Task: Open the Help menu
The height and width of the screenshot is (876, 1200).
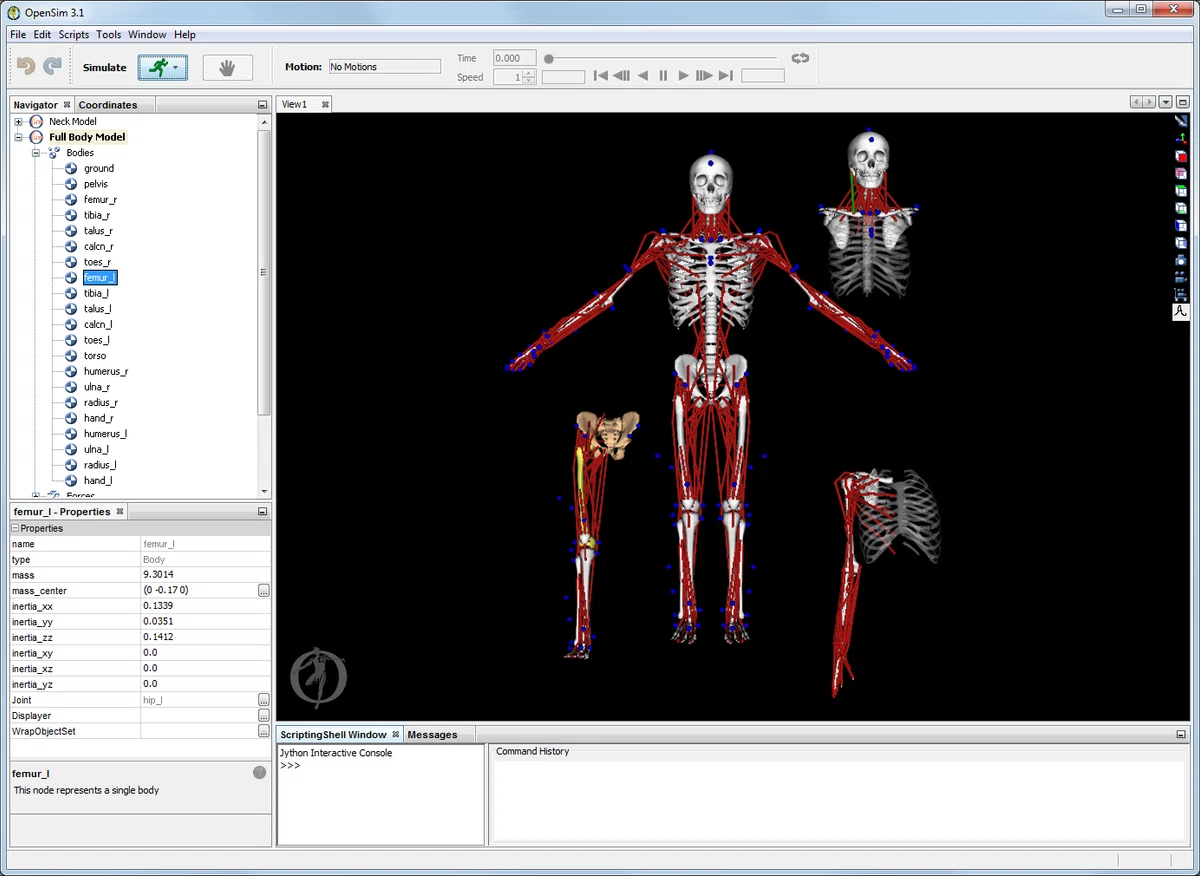Action: click(185, 34)
